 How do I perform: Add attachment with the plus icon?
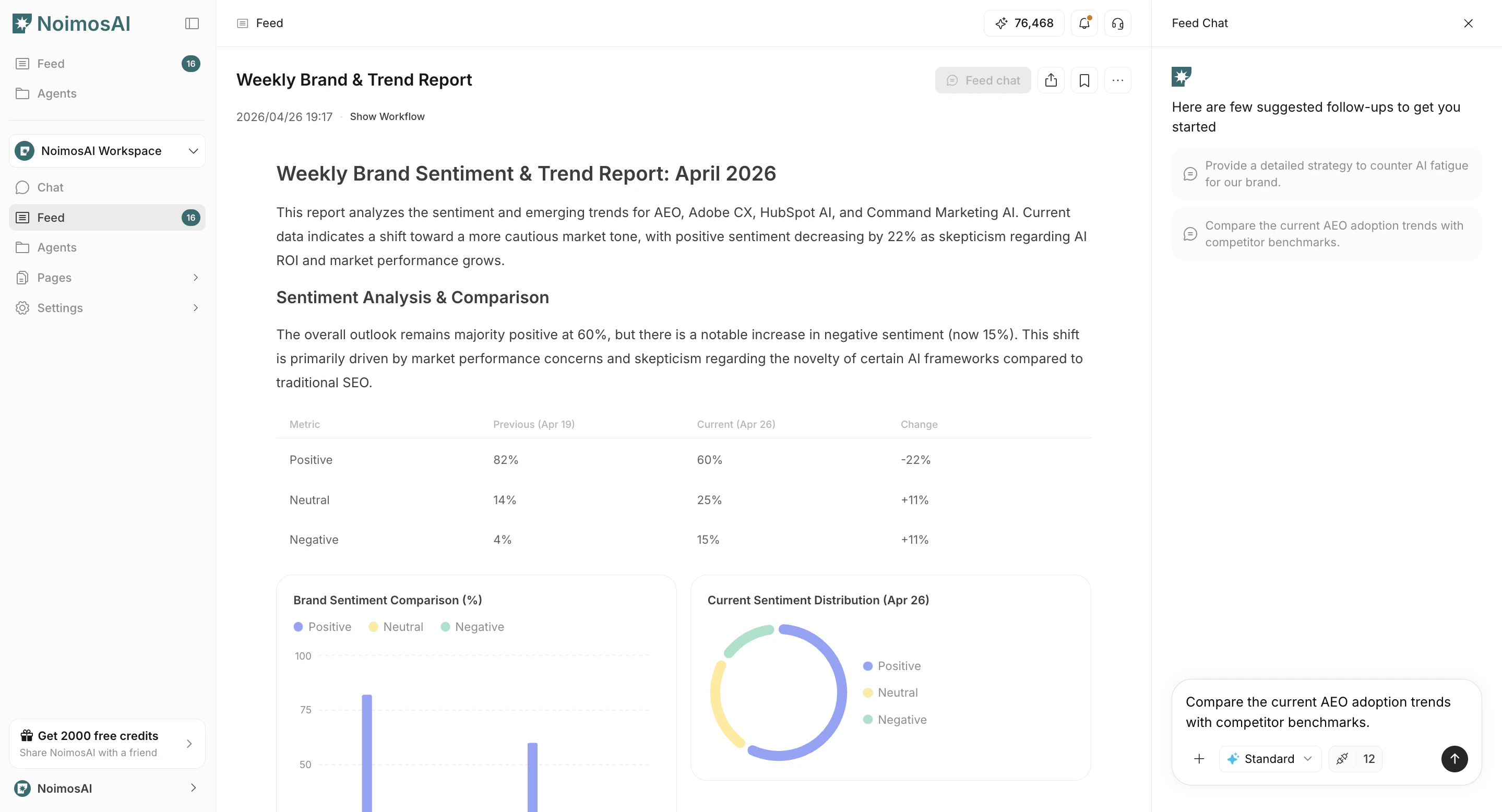[1199, 759]
